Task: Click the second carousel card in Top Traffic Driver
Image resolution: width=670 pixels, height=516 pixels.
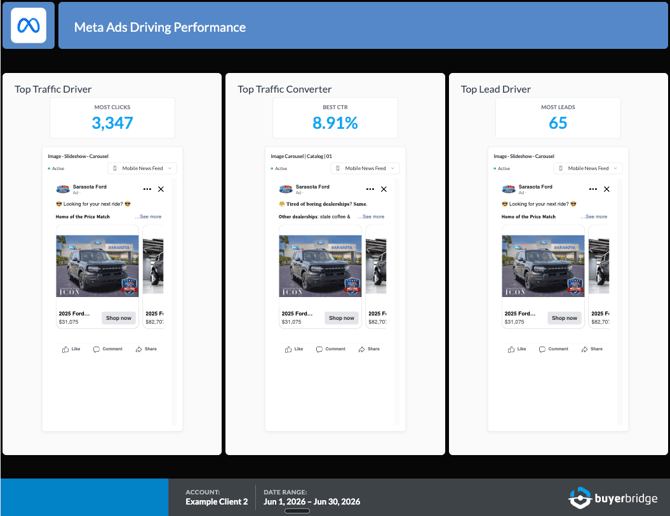Action: coord(153,277)
